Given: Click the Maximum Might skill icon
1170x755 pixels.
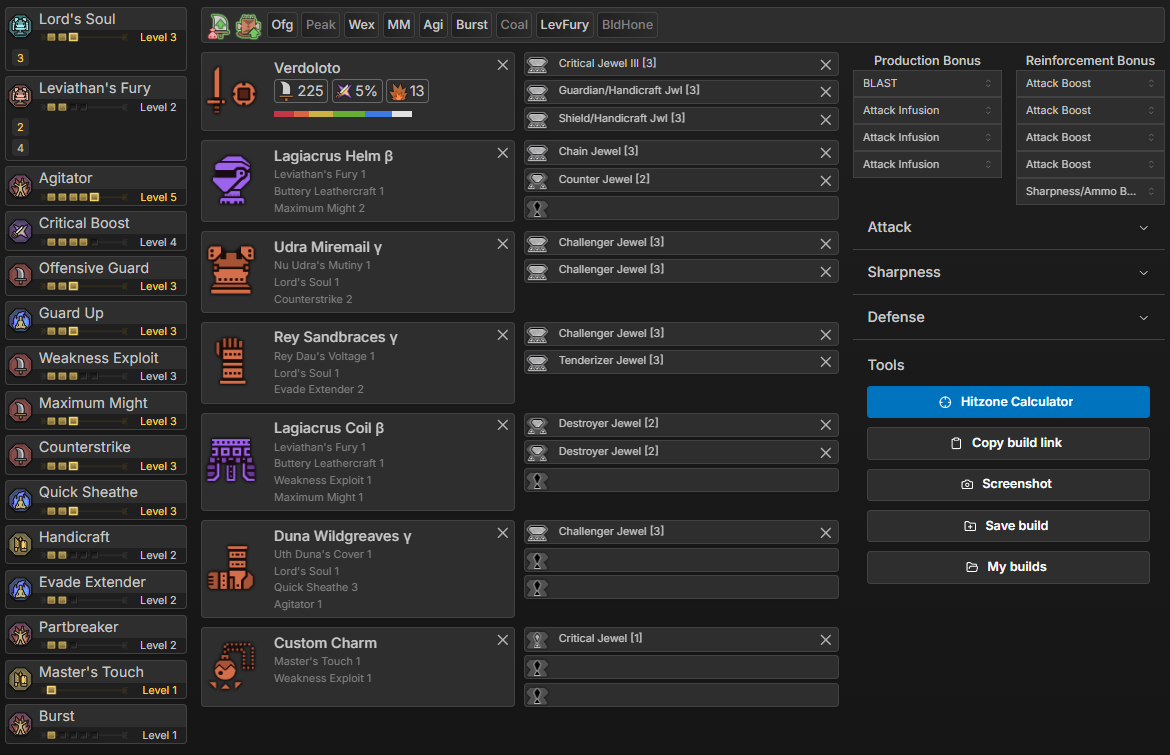Looking at the screenshot, I should coord(20,410).
